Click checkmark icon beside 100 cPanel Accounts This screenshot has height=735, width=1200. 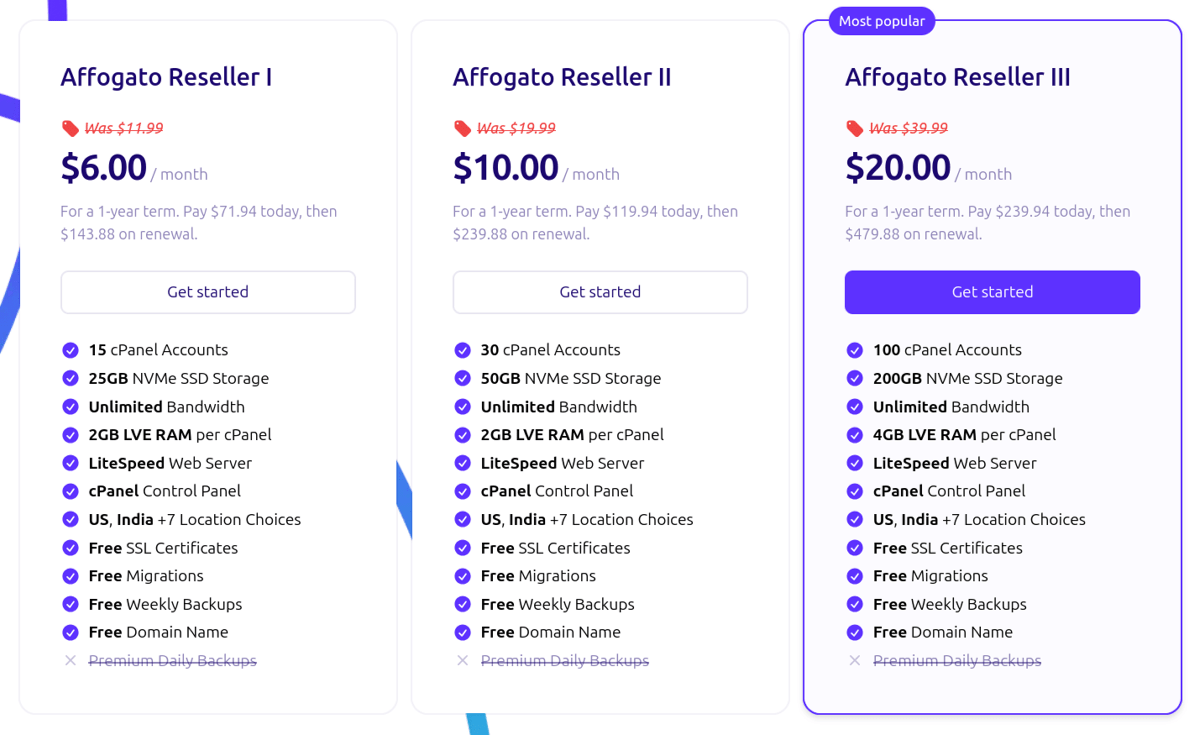click(854, 350)
